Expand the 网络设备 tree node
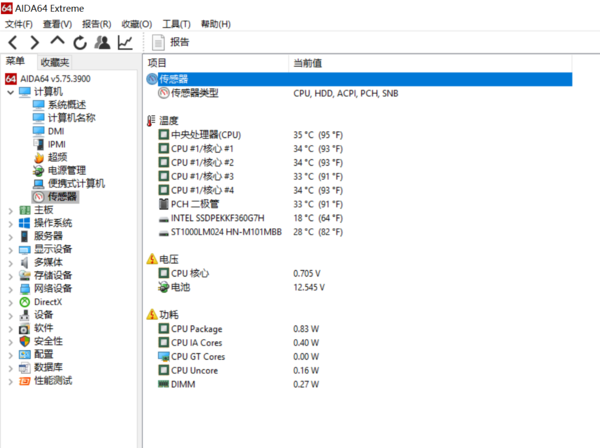Screen dimensions: 600x448 pyautogui.click(x=10, y=289)
